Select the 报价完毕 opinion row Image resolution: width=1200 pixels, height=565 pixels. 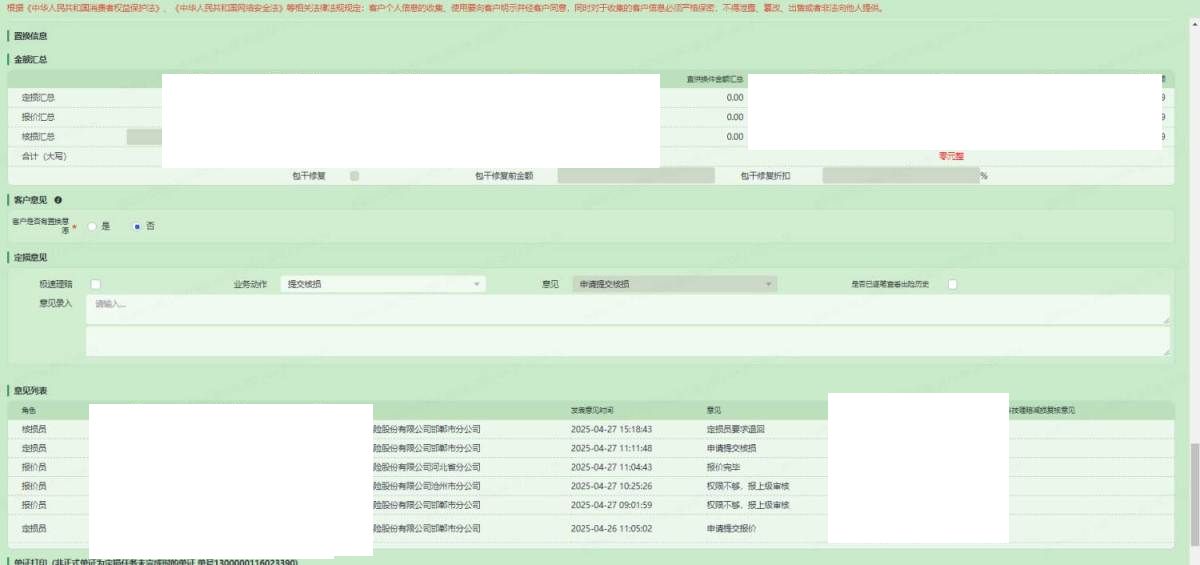point(727,467)
